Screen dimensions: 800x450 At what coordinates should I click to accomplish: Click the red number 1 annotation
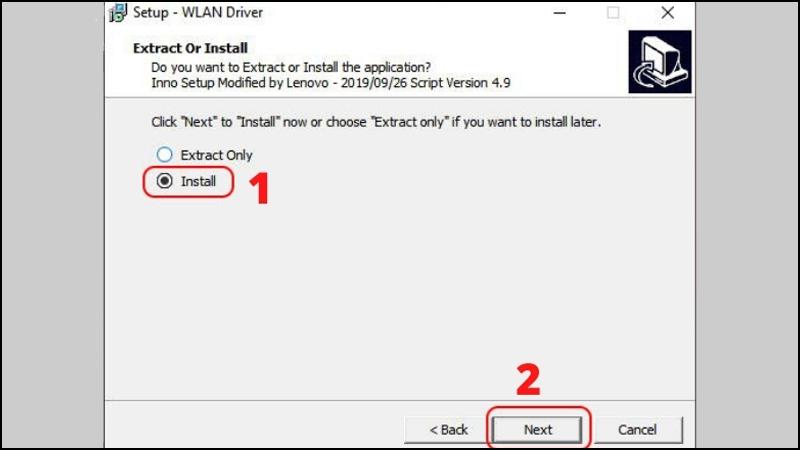pyautogui.click(x=260, y=188)
